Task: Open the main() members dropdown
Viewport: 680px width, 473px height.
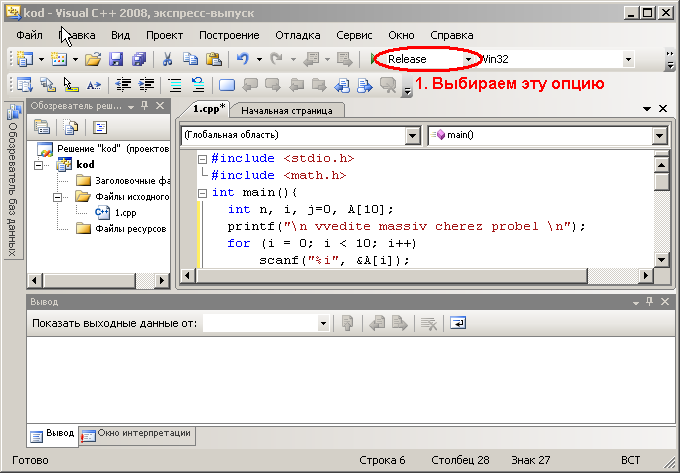Action: [659, 136]
